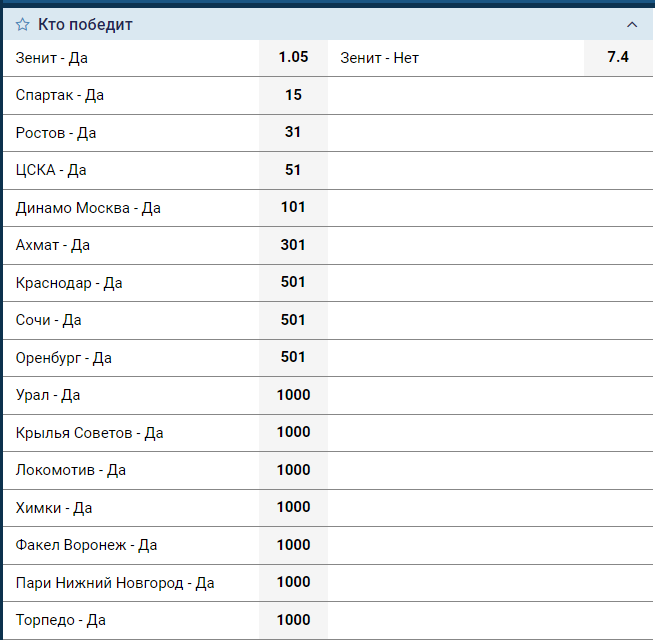The height and width of the screenshot is (640, 655).
Task: Click the Кто победит header title
Action: click(85, 24)
